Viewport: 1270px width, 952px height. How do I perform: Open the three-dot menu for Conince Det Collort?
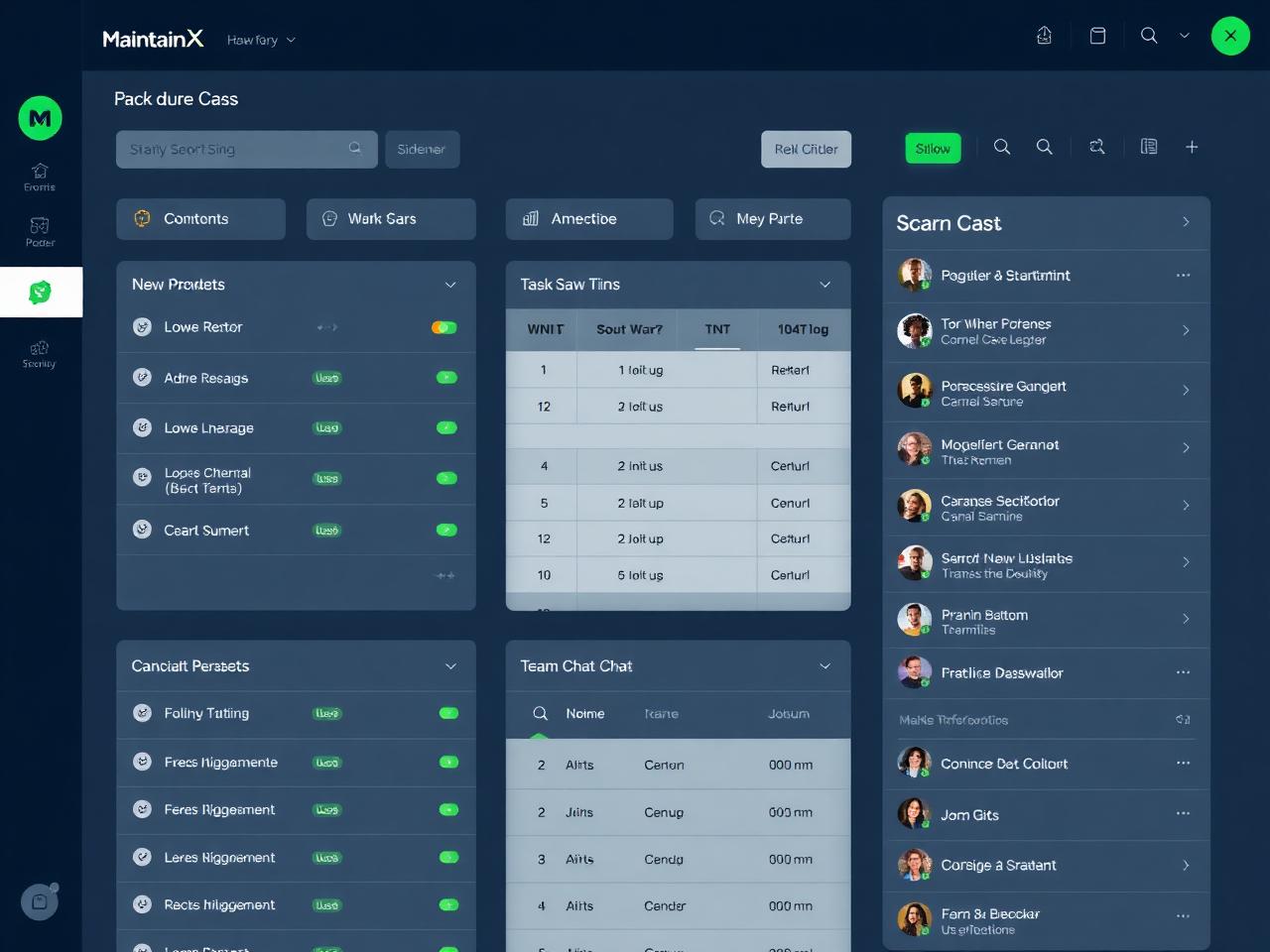tap(1183, 763)
